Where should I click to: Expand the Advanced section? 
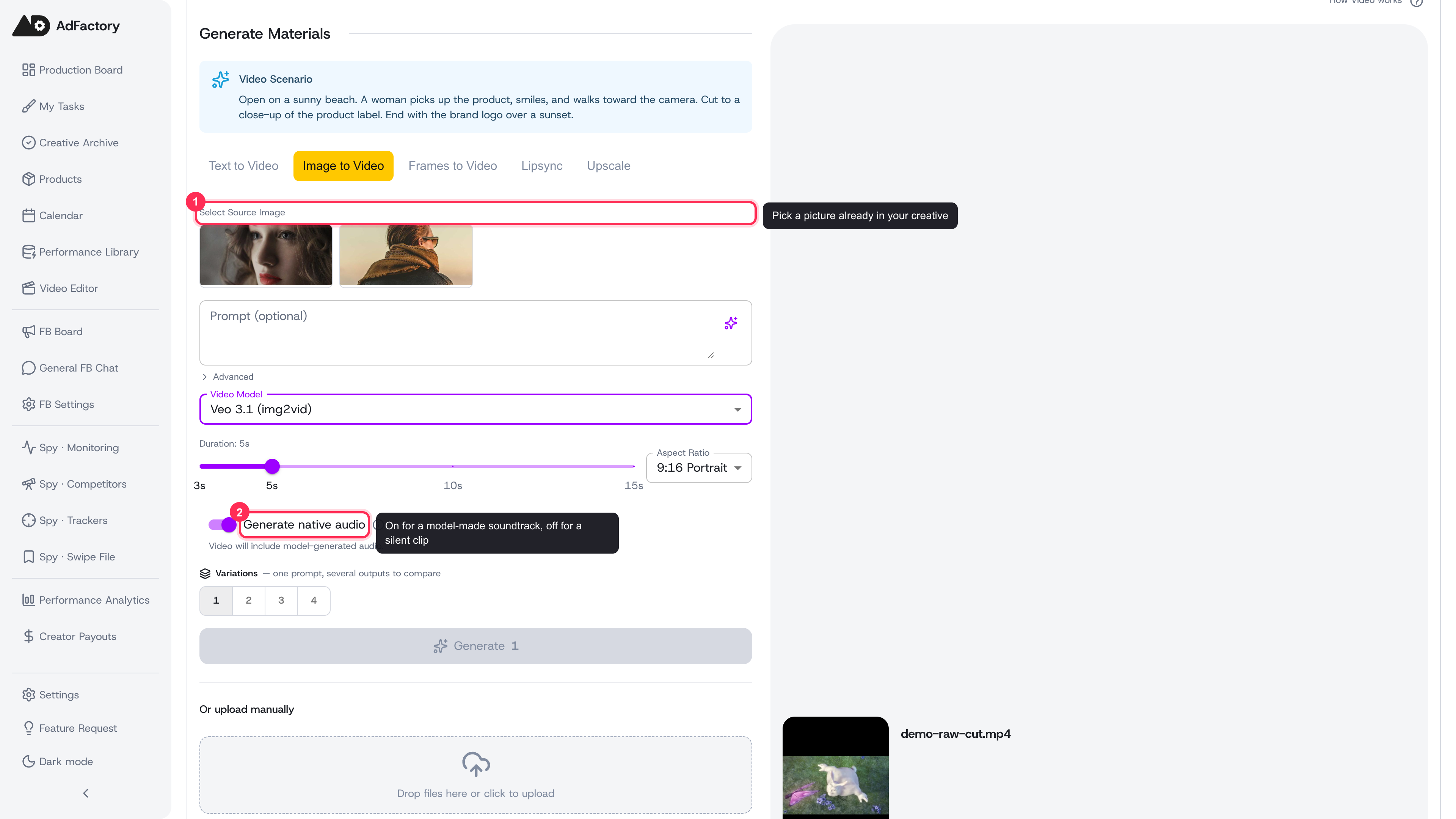pyautogui.click(x=228, y=377)
